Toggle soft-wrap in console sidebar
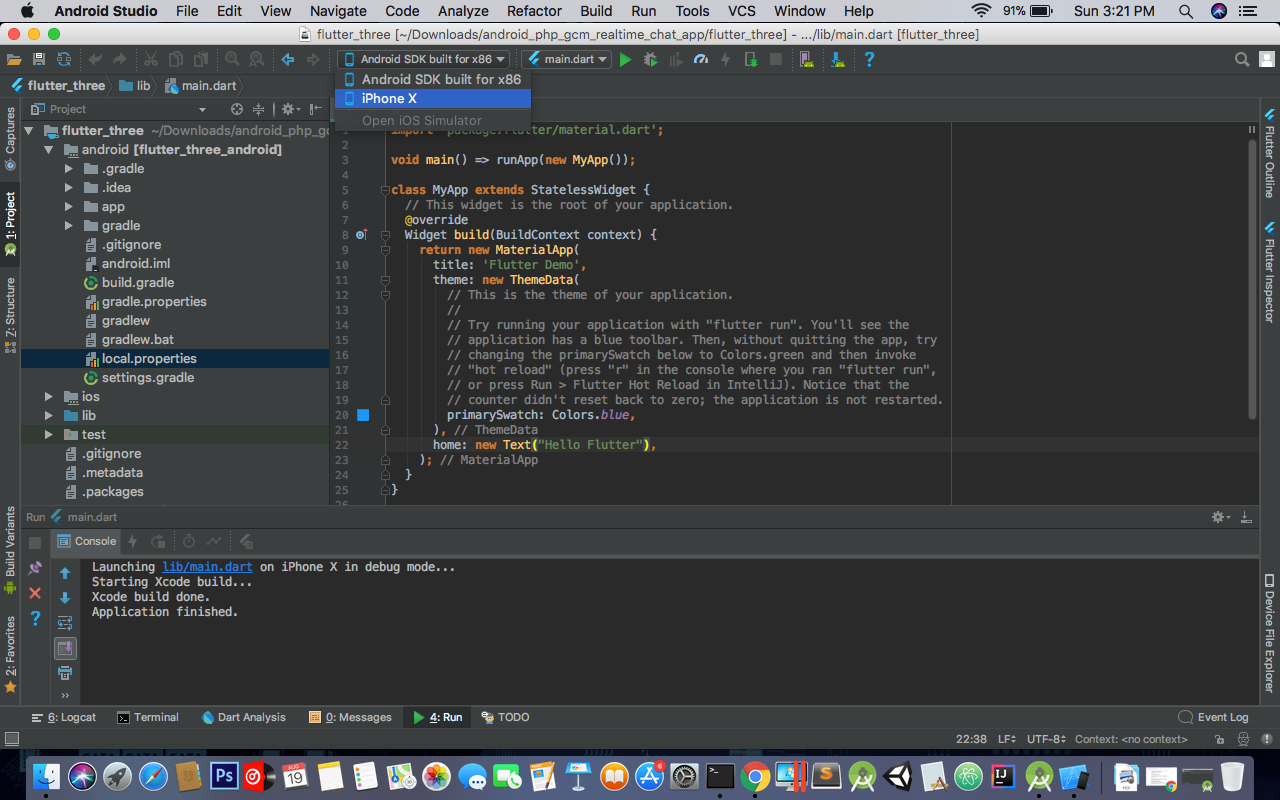The image size is (1280, 800). tap(65, 623)
